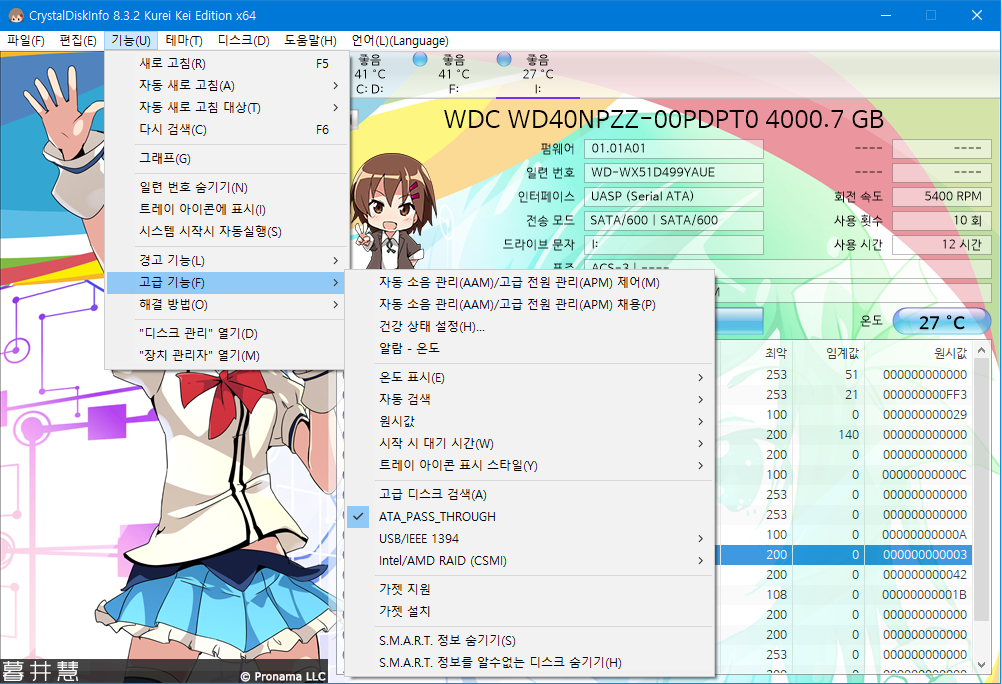Select highlighted row with raw value 000000000003

tap(844, 555)
